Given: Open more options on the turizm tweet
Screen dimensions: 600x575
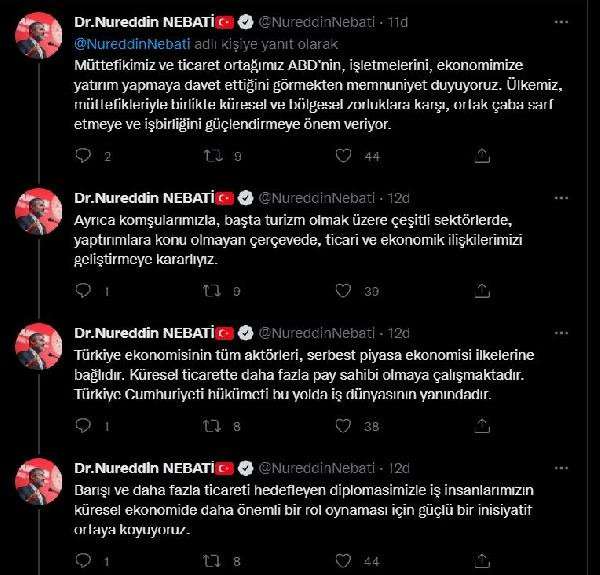Looking at the screenshot, I should [x=561, y=198].
